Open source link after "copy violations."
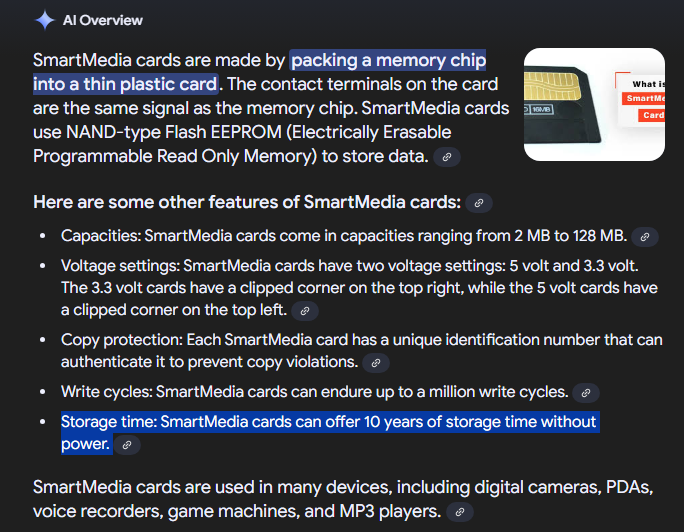Screen dimensions: 684x532 coord(375,363)
